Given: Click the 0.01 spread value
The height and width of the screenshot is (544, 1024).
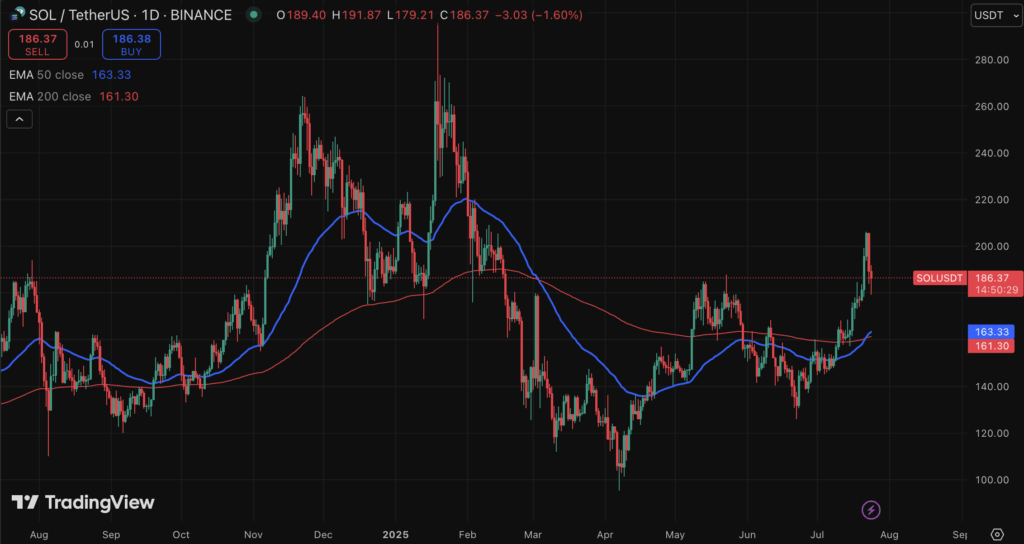Looking at the screenshot, I should tap(84, 44).
